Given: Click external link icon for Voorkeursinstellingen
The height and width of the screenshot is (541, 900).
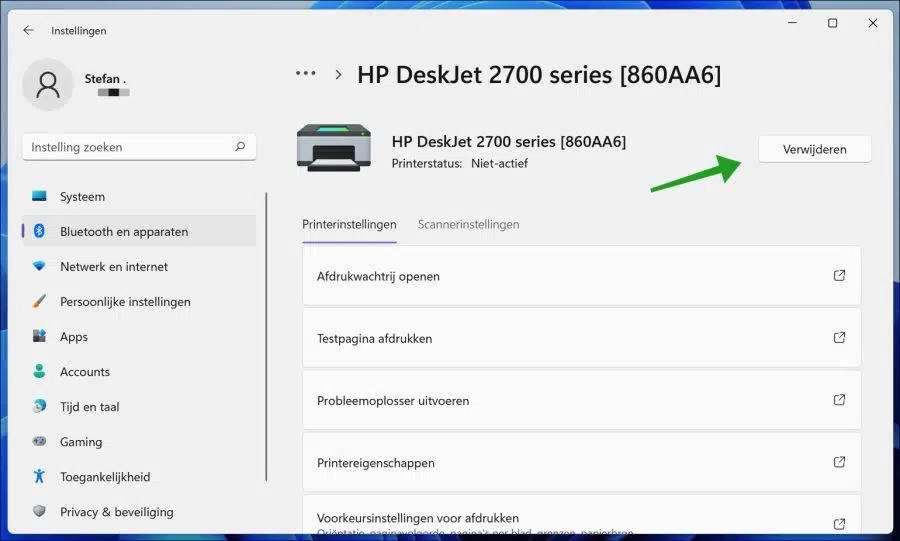Looking at the screenshot, I should click(x=839, y=524).
